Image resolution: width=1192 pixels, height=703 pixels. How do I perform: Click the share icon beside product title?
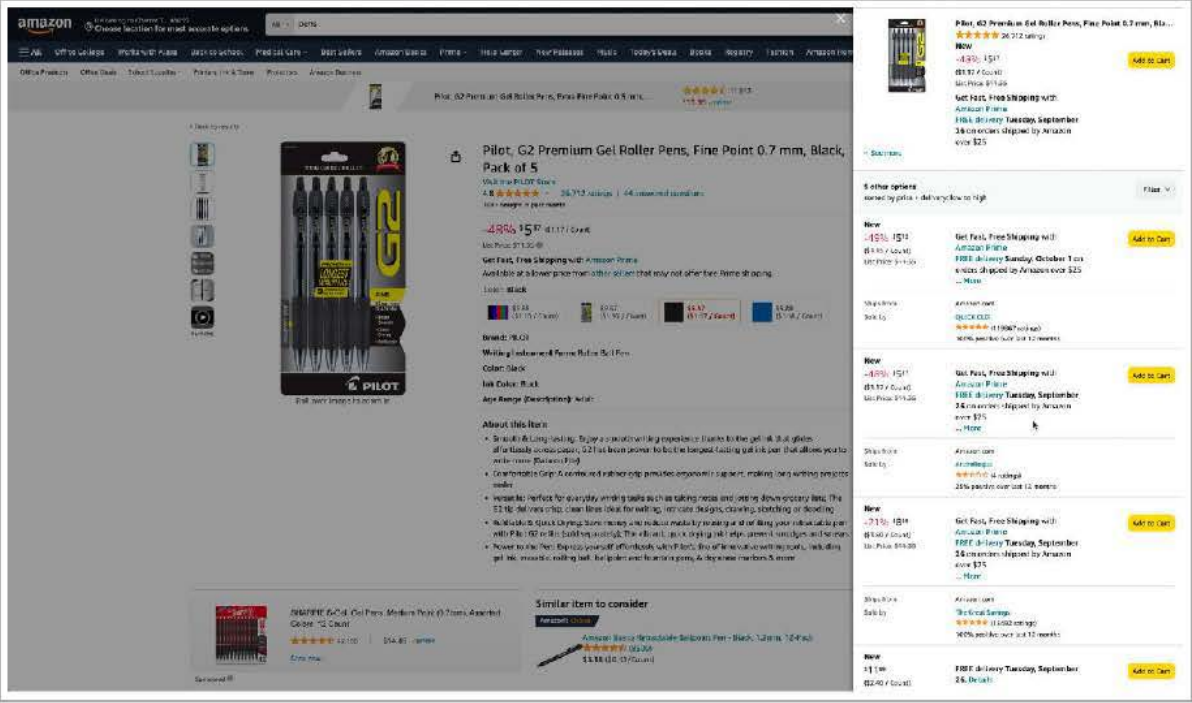click(455, 157)
